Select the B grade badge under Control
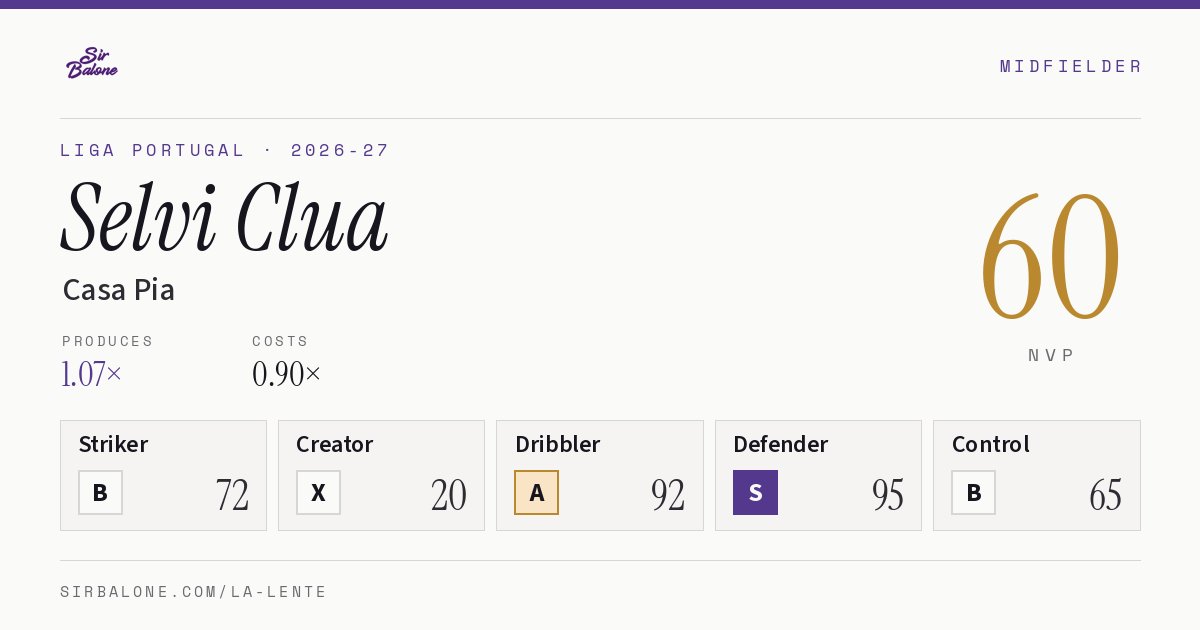 pyautogui.click(x=973, y=492)
